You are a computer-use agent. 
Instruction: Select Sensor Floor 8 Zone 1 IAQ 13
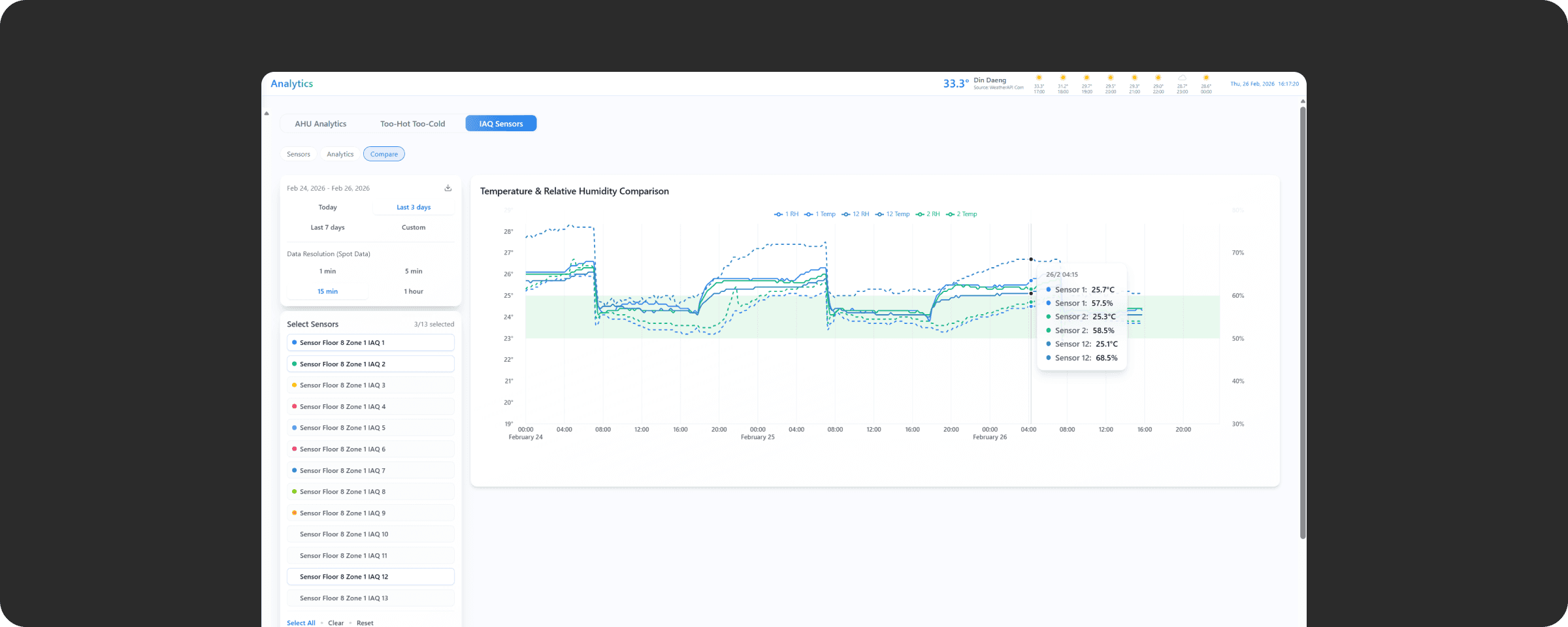pyautogui.click(x=370, y=598)
